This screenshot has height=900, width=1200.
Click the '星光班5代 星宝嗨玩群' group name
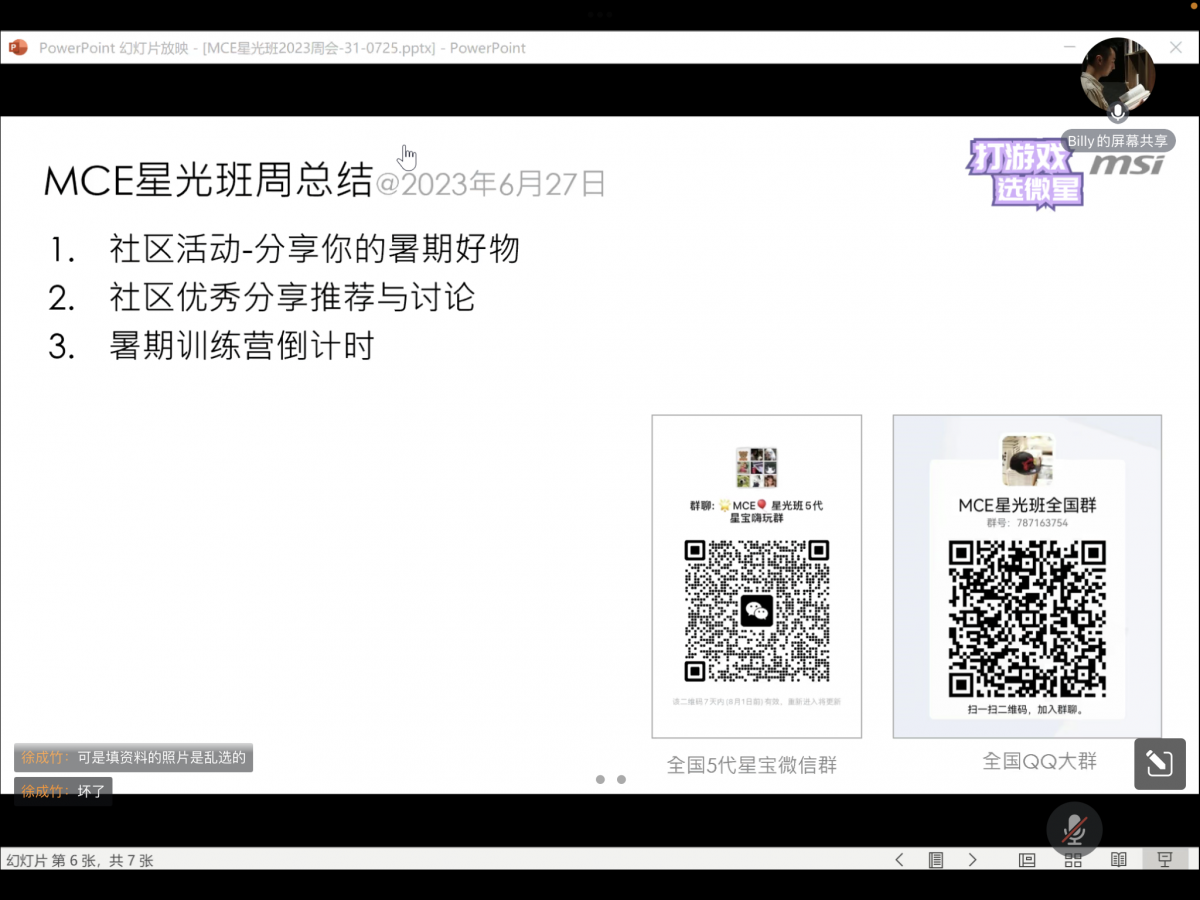757,512
